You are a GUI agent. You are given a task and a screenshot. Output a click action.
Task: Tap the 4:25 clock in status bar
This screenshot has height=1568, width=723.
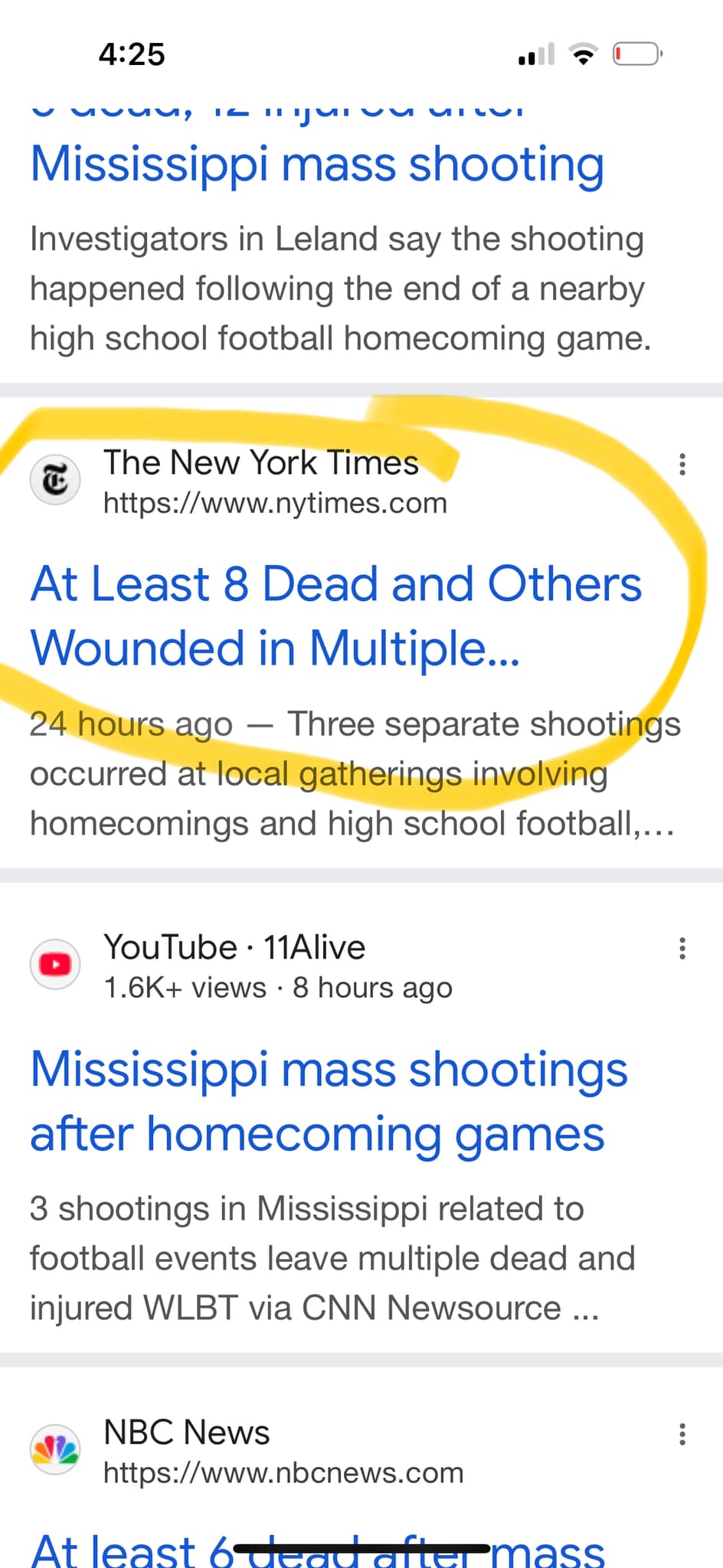[132, 54]
